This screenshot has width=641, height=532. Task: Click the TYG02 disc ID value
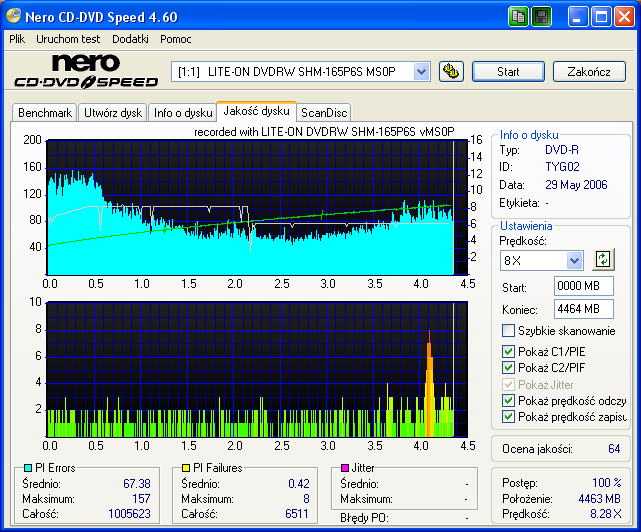[x=562, y=167]
